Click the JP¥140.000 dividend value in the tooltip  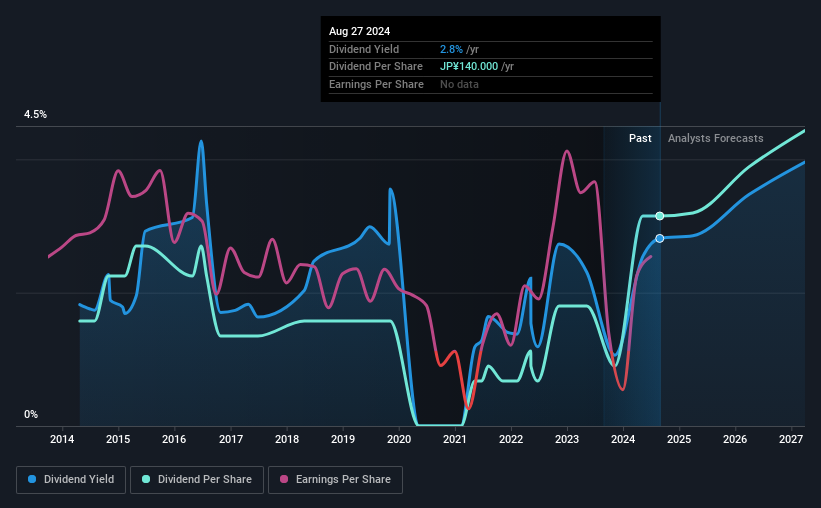coord(469,67)
